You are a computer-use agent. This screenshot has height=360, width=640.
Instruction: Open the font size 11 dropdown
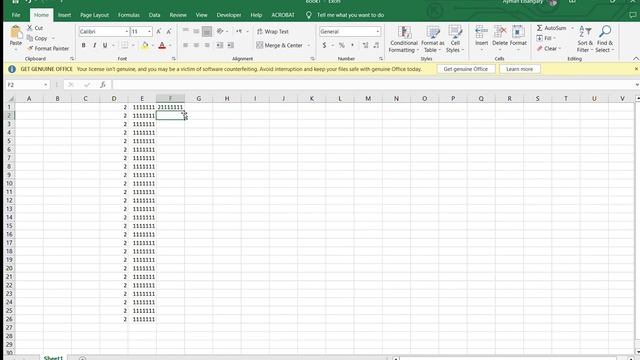tap(149, 31)
